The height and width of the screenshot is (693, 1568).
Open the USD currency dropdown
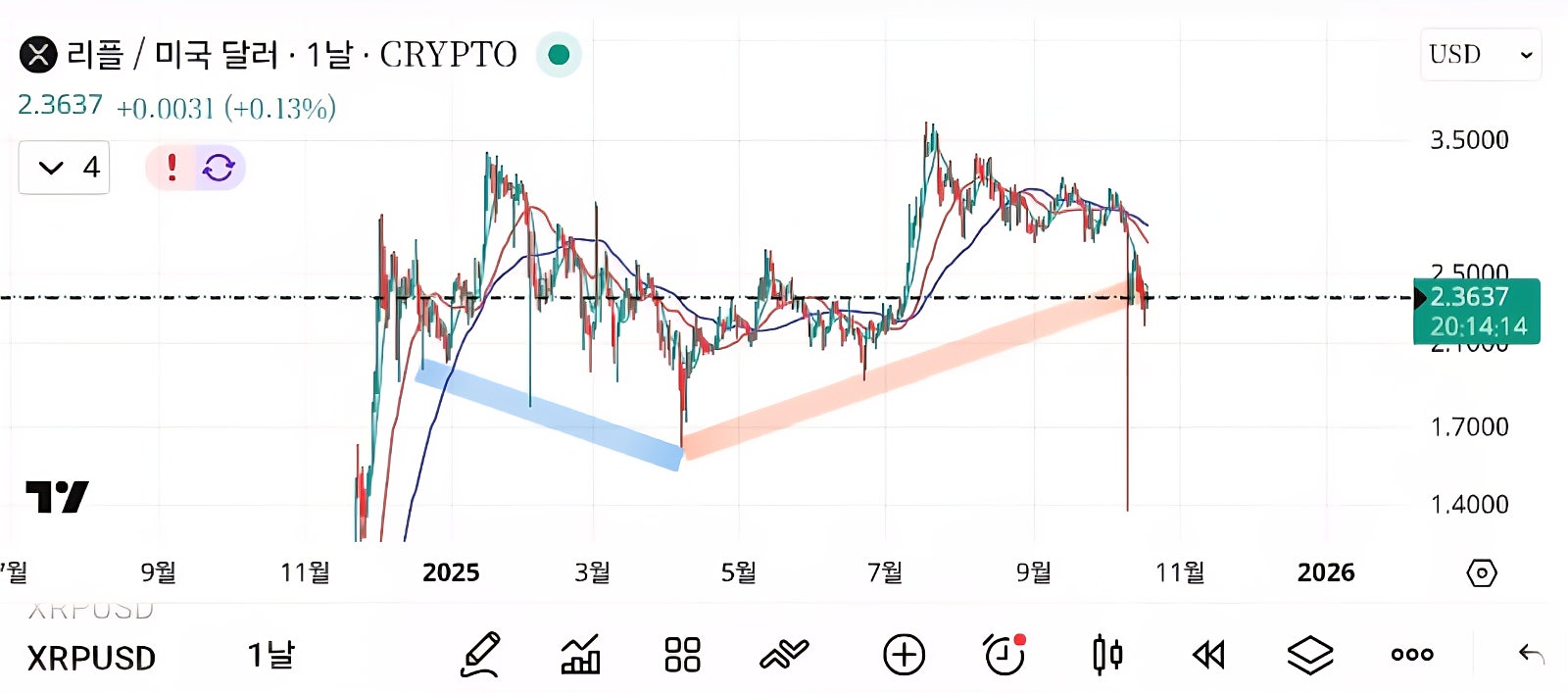[x=1480, y=55]
